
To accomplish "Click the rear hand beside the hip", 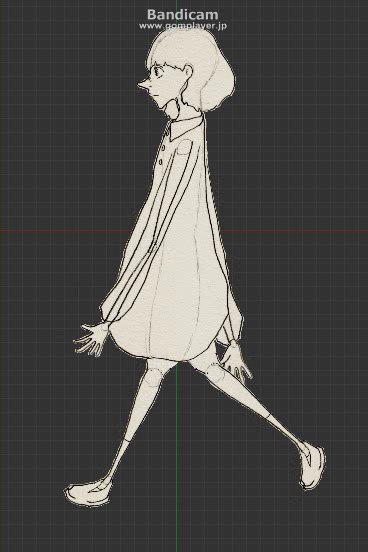I will pyautogui.click(x=235, y=360).
